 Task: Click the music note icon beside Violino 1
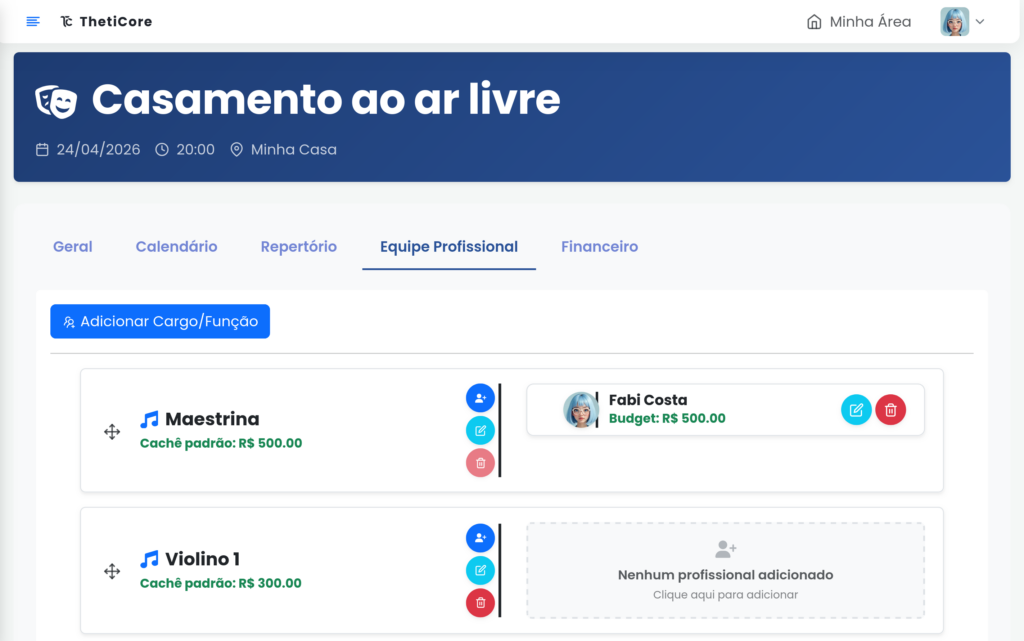(x=150, y=559)
